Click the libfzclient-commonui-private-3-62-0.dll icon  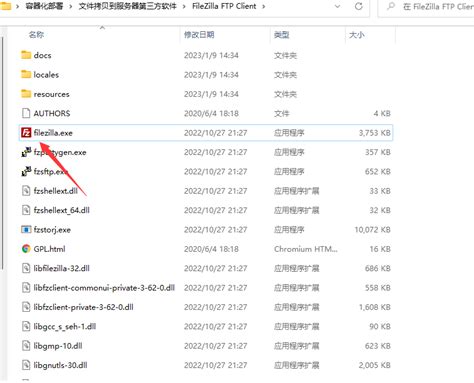coord(26,287)
